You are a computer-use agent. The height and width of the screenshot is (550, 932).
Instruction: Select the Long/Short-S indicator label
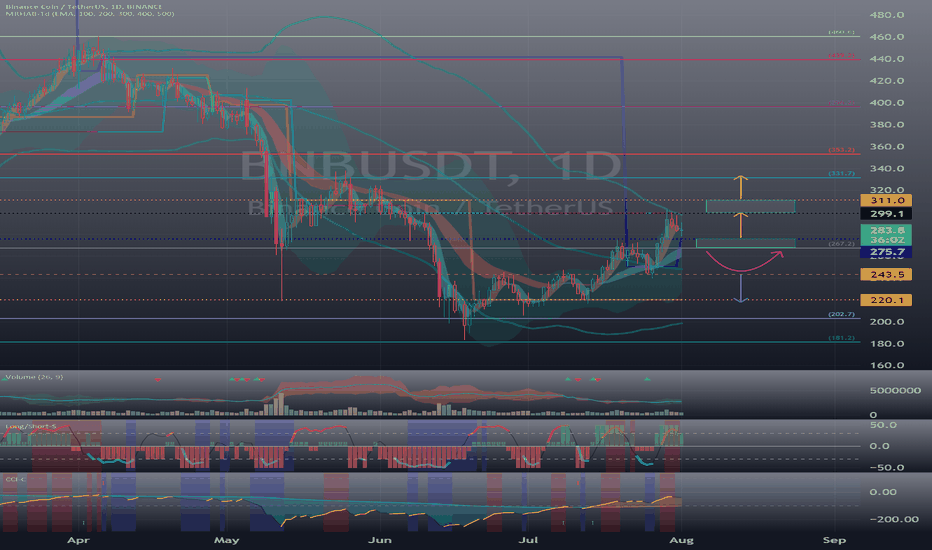[31, 426]
